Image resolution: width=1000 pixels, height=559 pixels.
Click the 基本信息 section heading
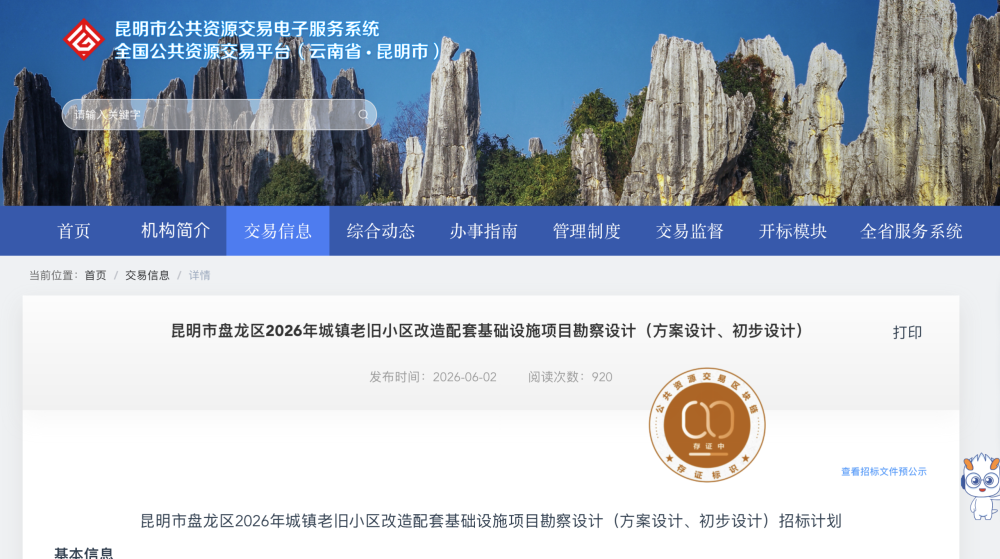tap(84, 552)
